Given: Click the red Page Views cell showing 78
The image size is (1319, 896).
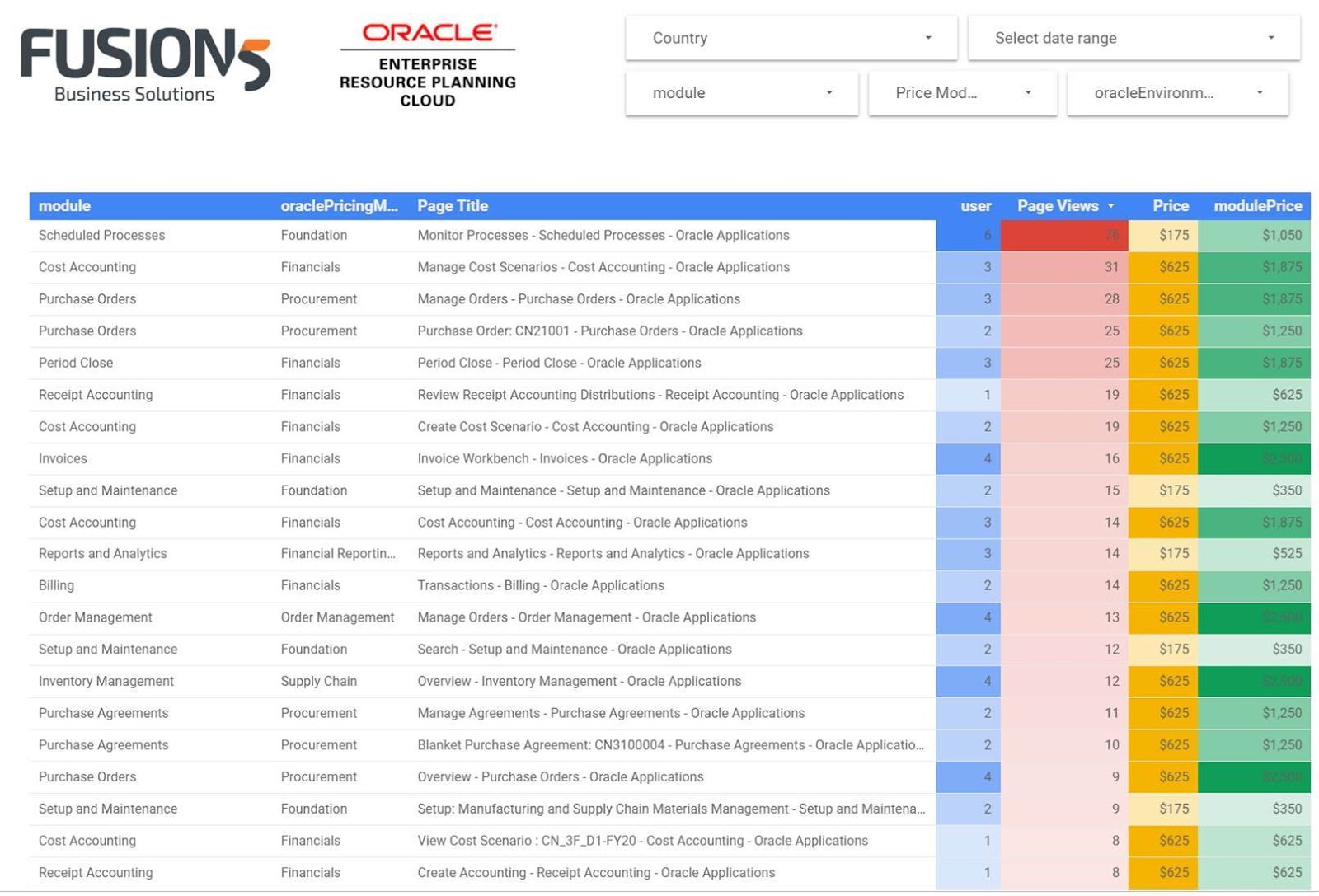Looking at the screenshot, I should click(1063, 235).
